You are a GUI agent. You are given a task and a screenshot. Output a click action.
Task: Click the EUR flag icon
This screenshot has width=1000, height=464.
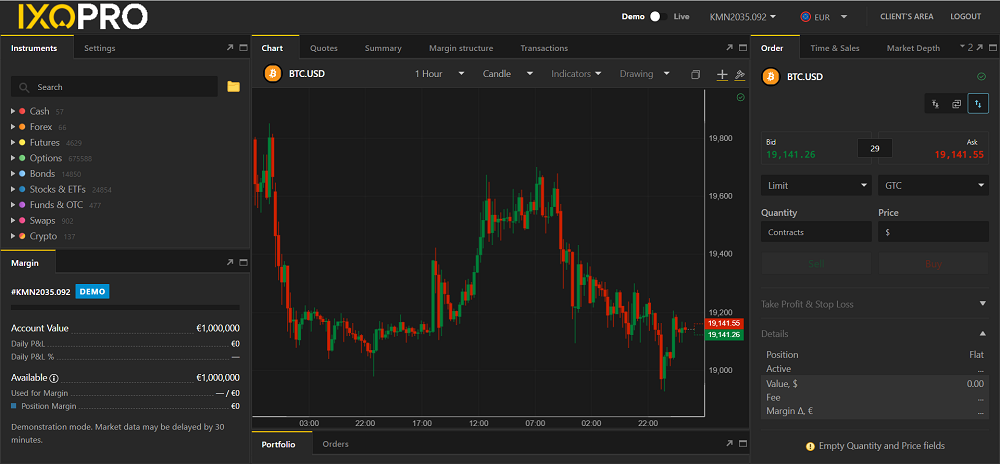pos(805,17)
